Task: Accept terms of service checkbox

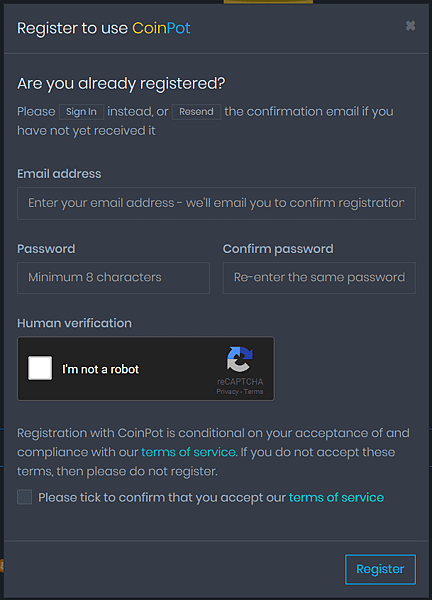Action: [24, 497]
